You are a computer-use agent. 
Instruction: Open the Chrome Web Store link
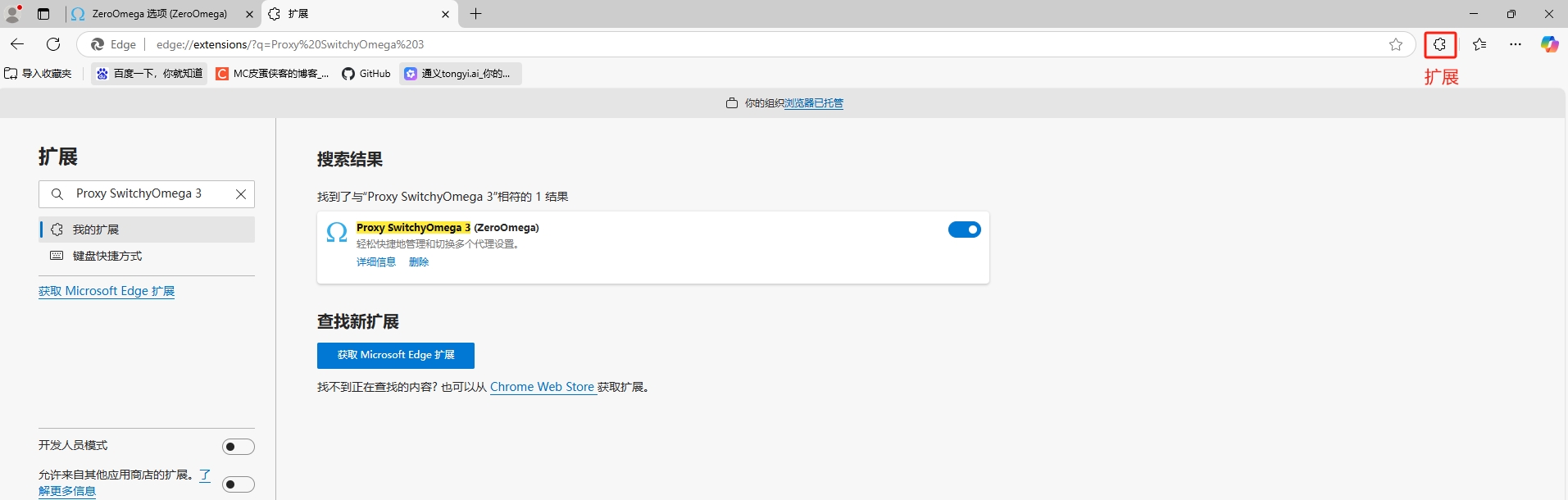tap(542, 387)
